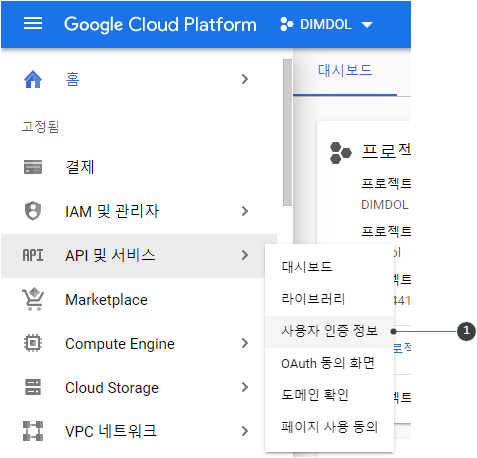
Task: Expand the IAM 및 관리자 submenu chevron
Action: click(x=245, y=211)
